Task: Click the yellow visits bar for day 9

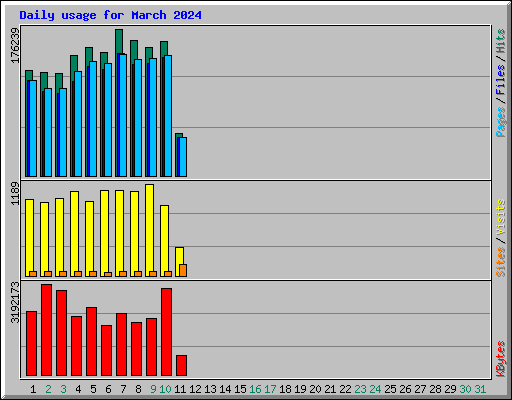Action: click(149, 230)
